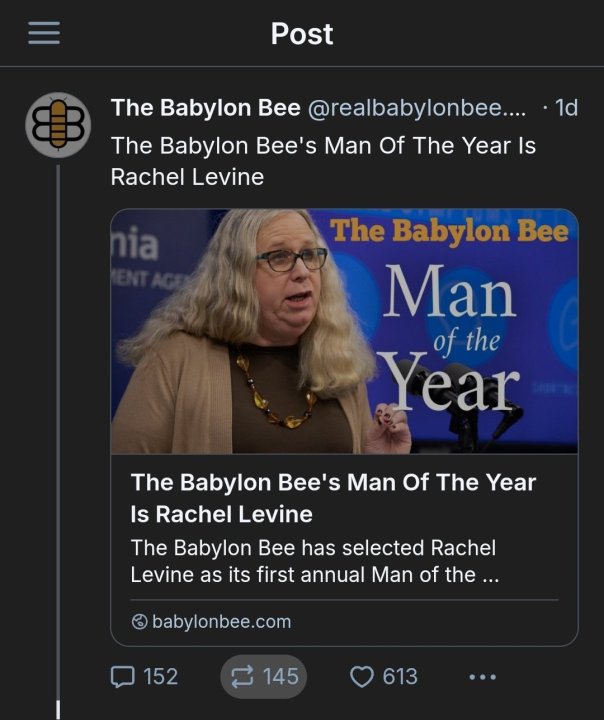
Task: Click the 152 replies count
Action: pyautogui.click(x=161, y=677)
